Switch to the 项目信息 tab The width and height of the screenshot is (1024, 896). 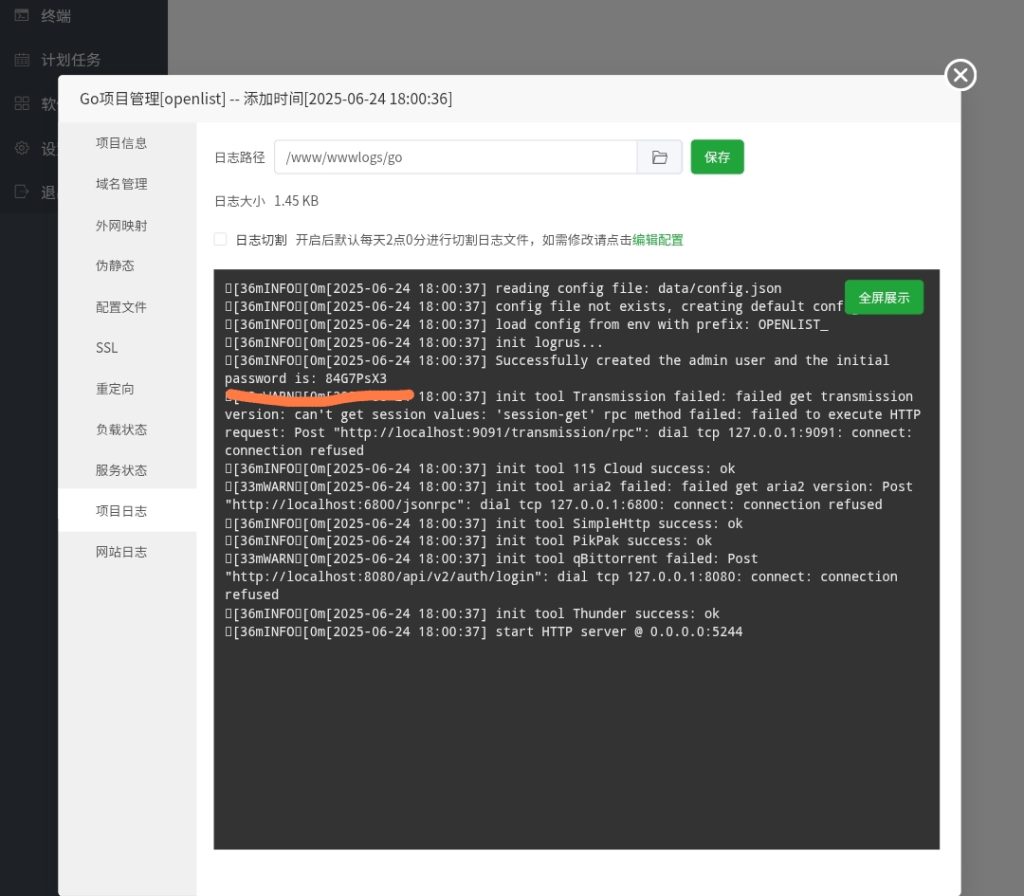[120, 143]
